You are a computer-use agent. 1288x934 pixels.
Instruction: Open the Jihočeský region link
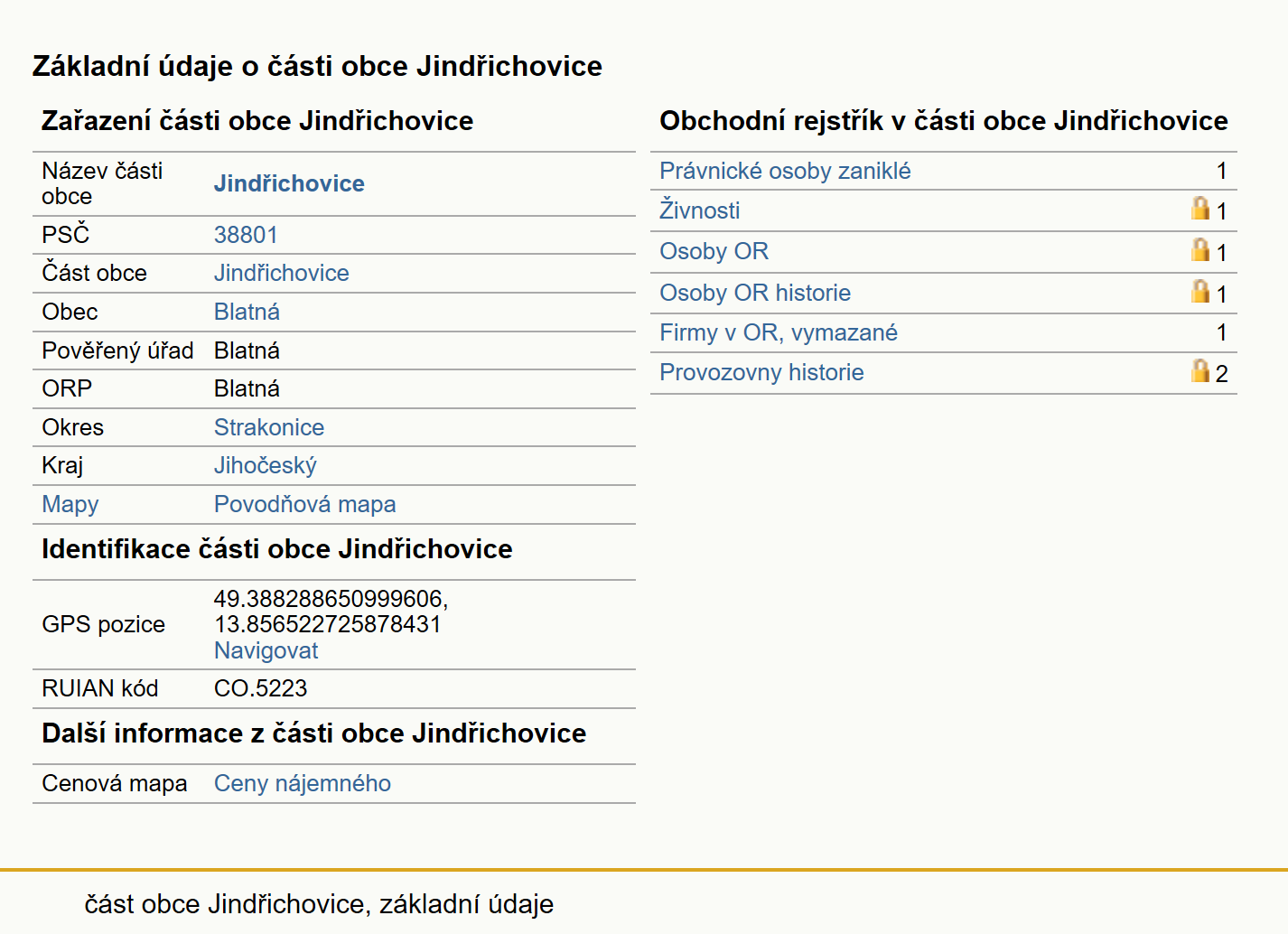tap(266, 466)
